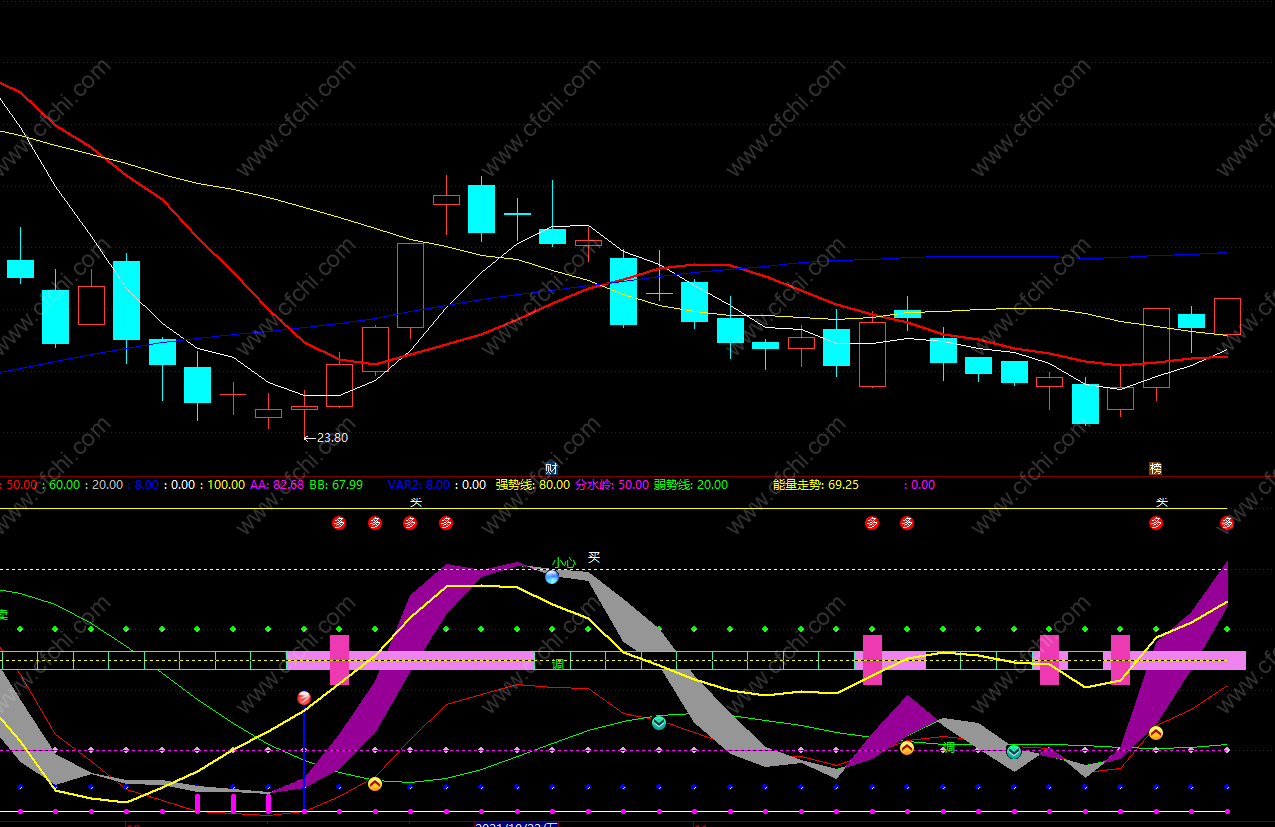Click the green 60.00 parameter value
The width and height of the screenshot is (1275, 827).
tap(64, 485)
